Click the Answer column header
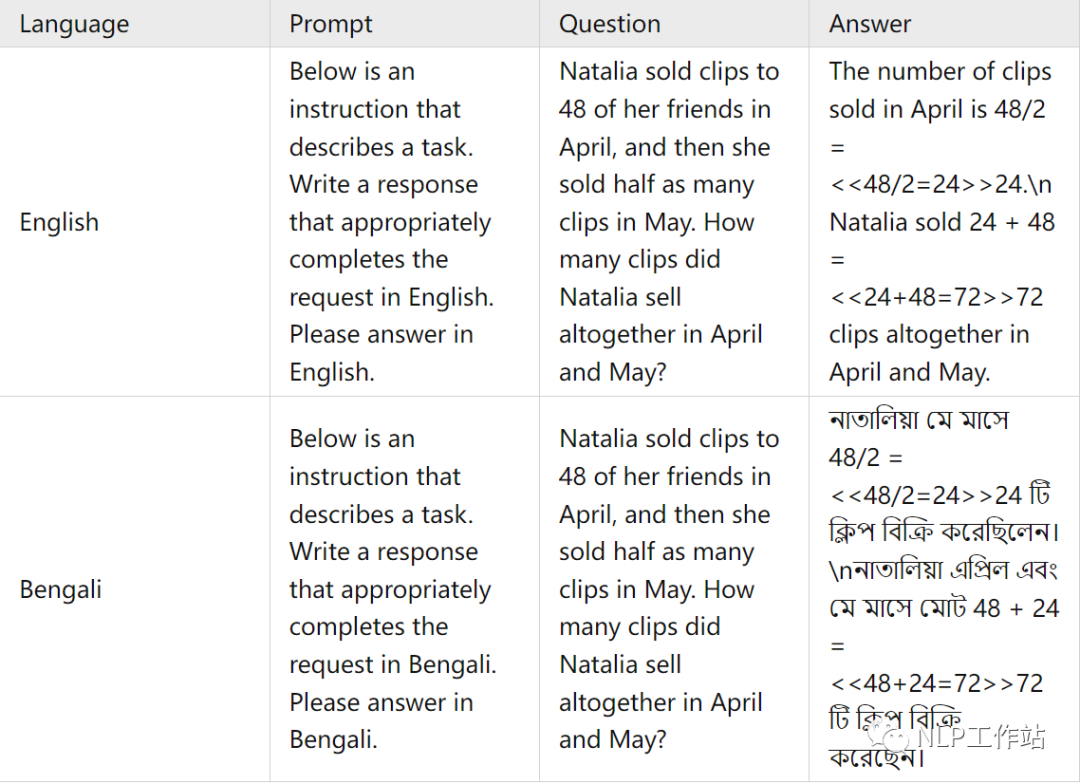 [870, 24]
